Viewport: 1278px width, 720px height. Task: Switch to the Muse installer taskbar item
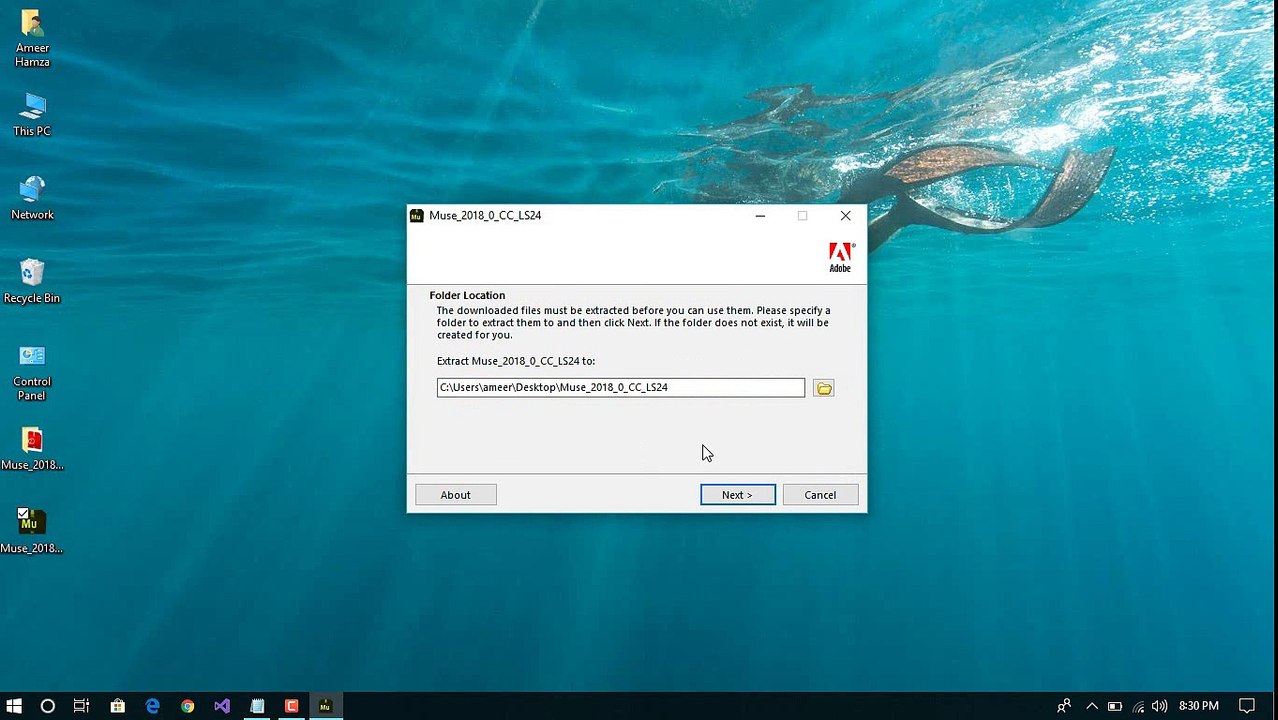click(x=325, y=706)
